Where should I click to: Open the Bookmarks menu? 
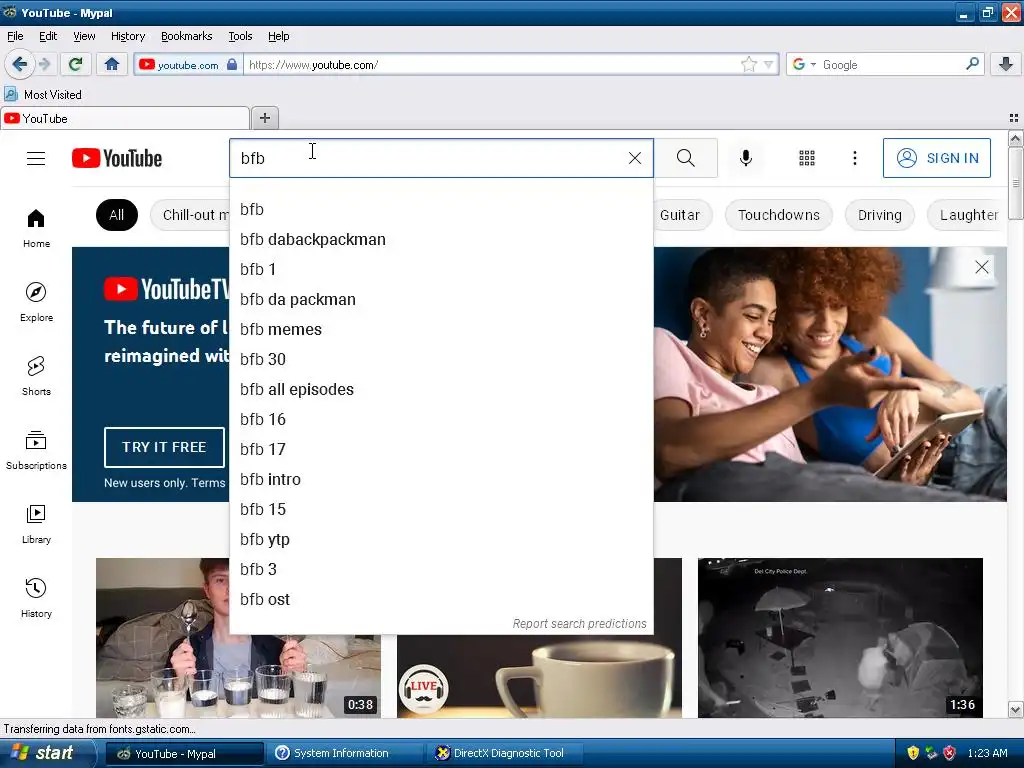pyautogui.click(x=187, y=36)
